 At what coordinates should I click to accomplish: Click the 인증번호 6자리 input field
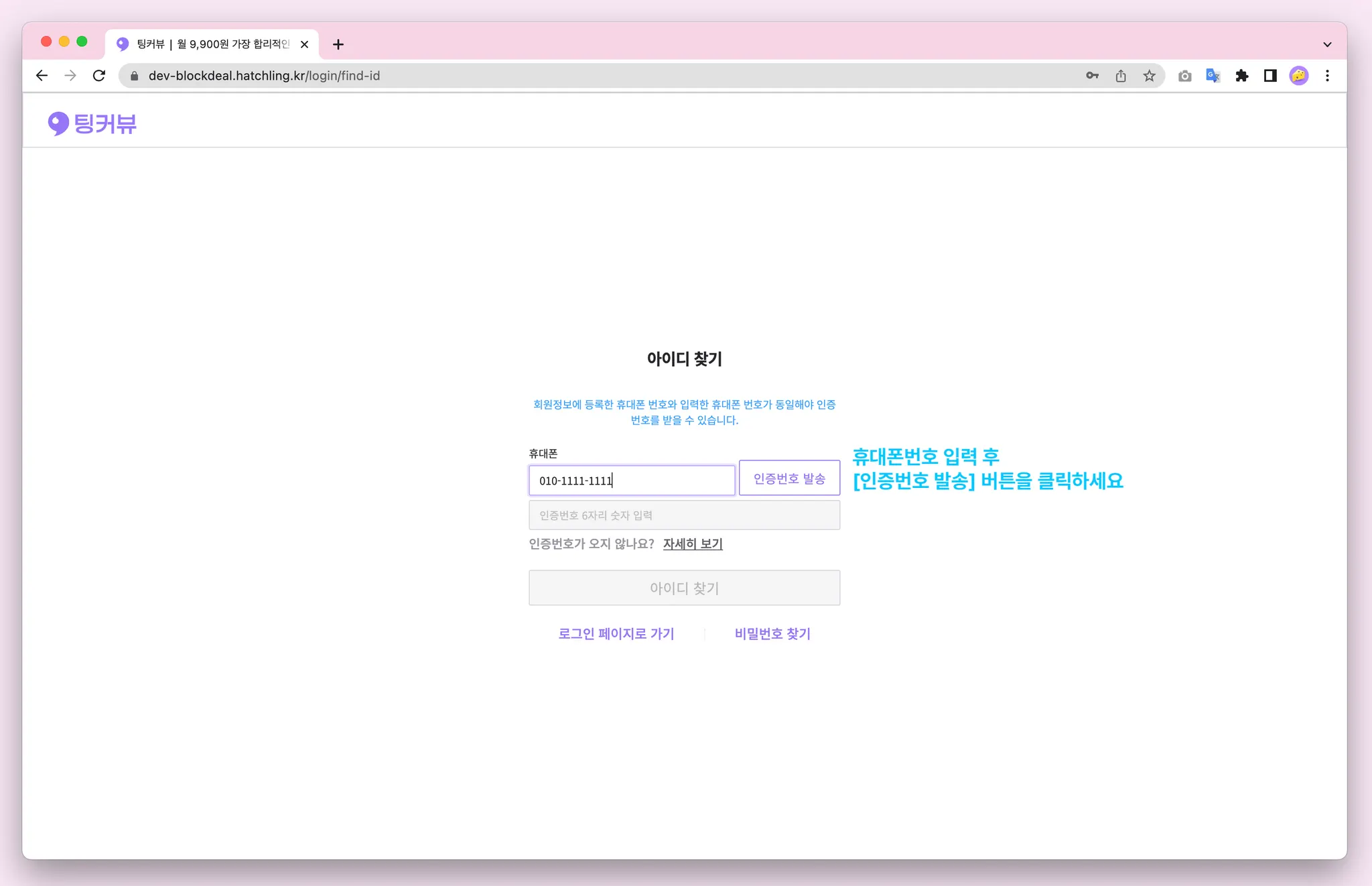[x=684, y=515]
